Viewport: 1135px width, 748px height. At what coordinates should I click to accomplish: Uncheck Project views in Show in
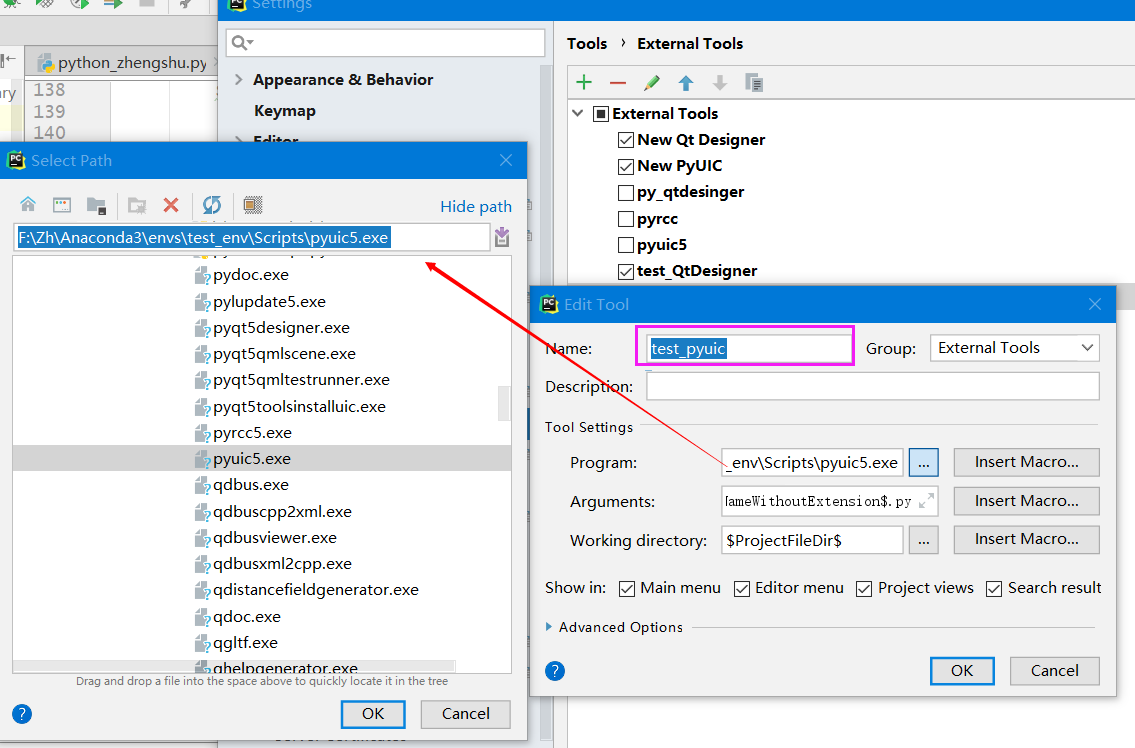pyautogui.click(x=864, y=589)
